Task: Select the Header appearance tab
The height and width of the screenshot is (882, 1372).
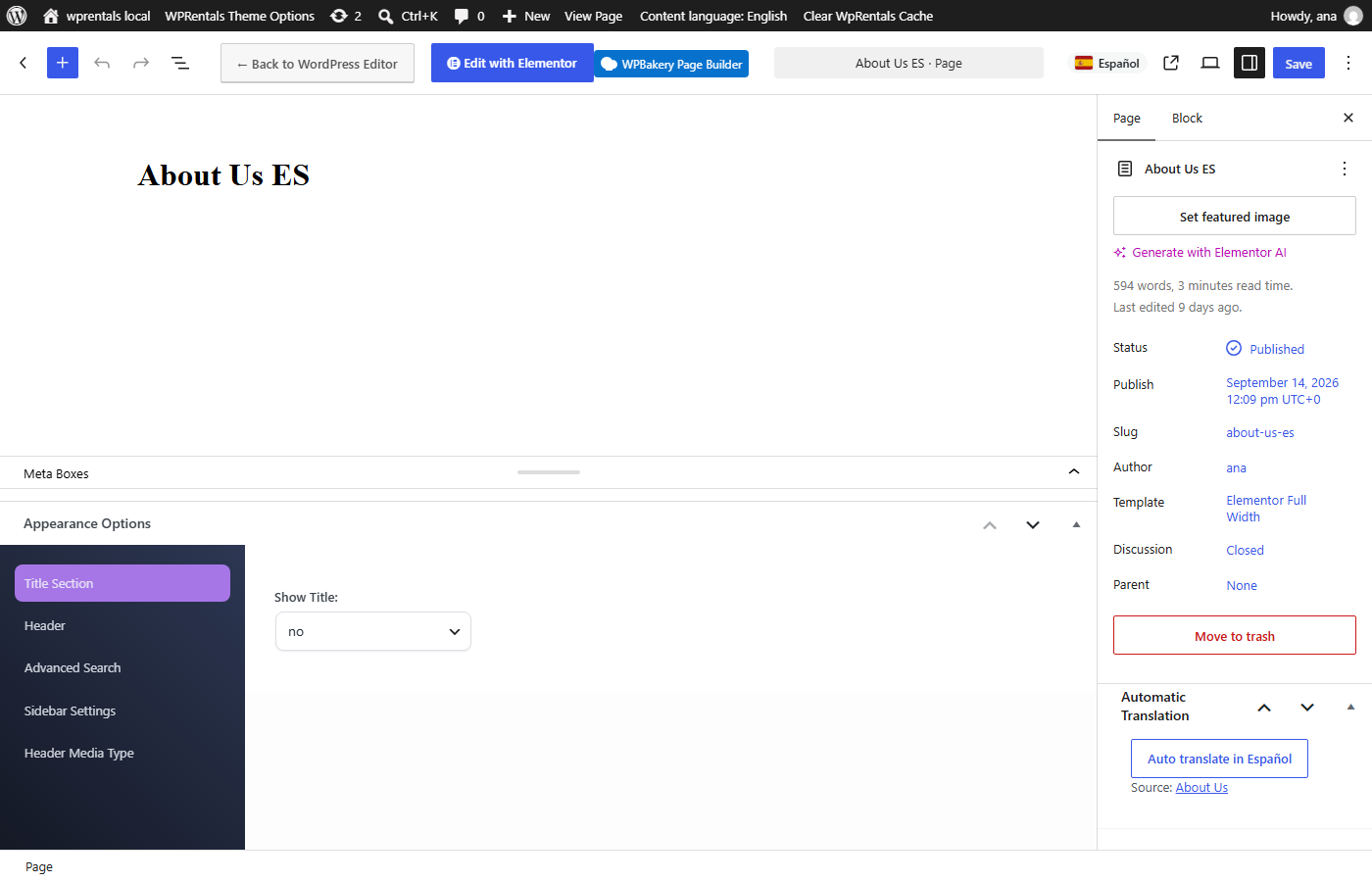Action: pos(122,625)
